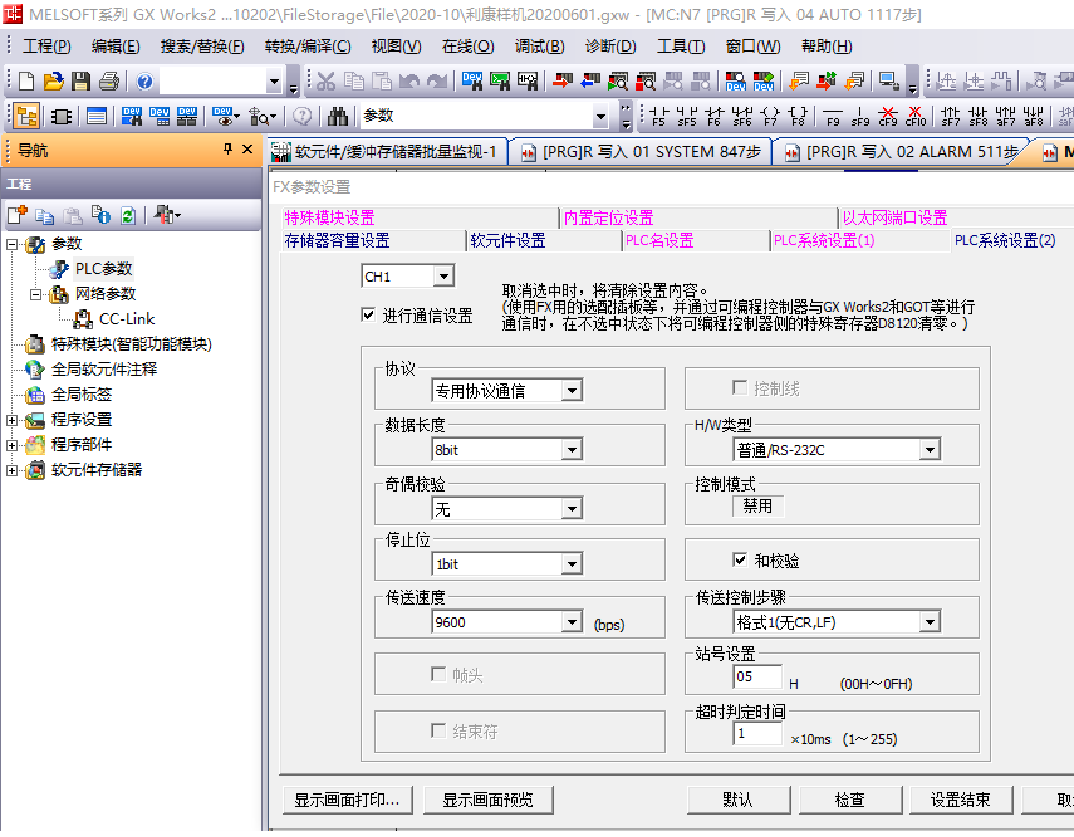Open the H/W类型 dropdown
The height and width of the screenshot is (837, 1074).
point(930,450)
